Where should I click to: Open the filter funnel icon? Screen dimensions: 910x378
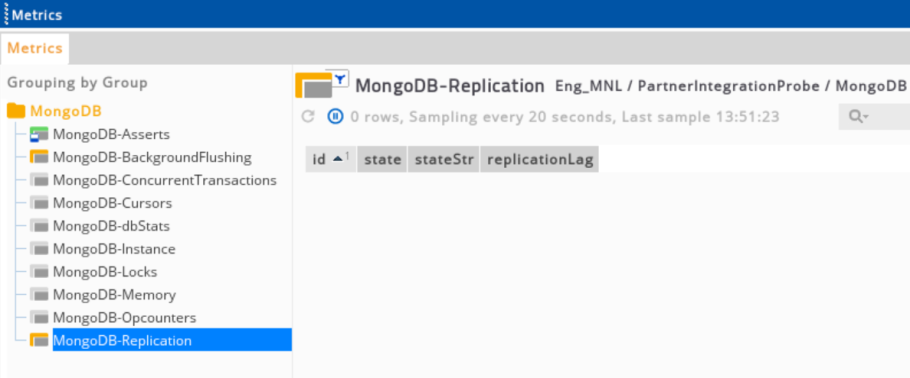[340, 78]
